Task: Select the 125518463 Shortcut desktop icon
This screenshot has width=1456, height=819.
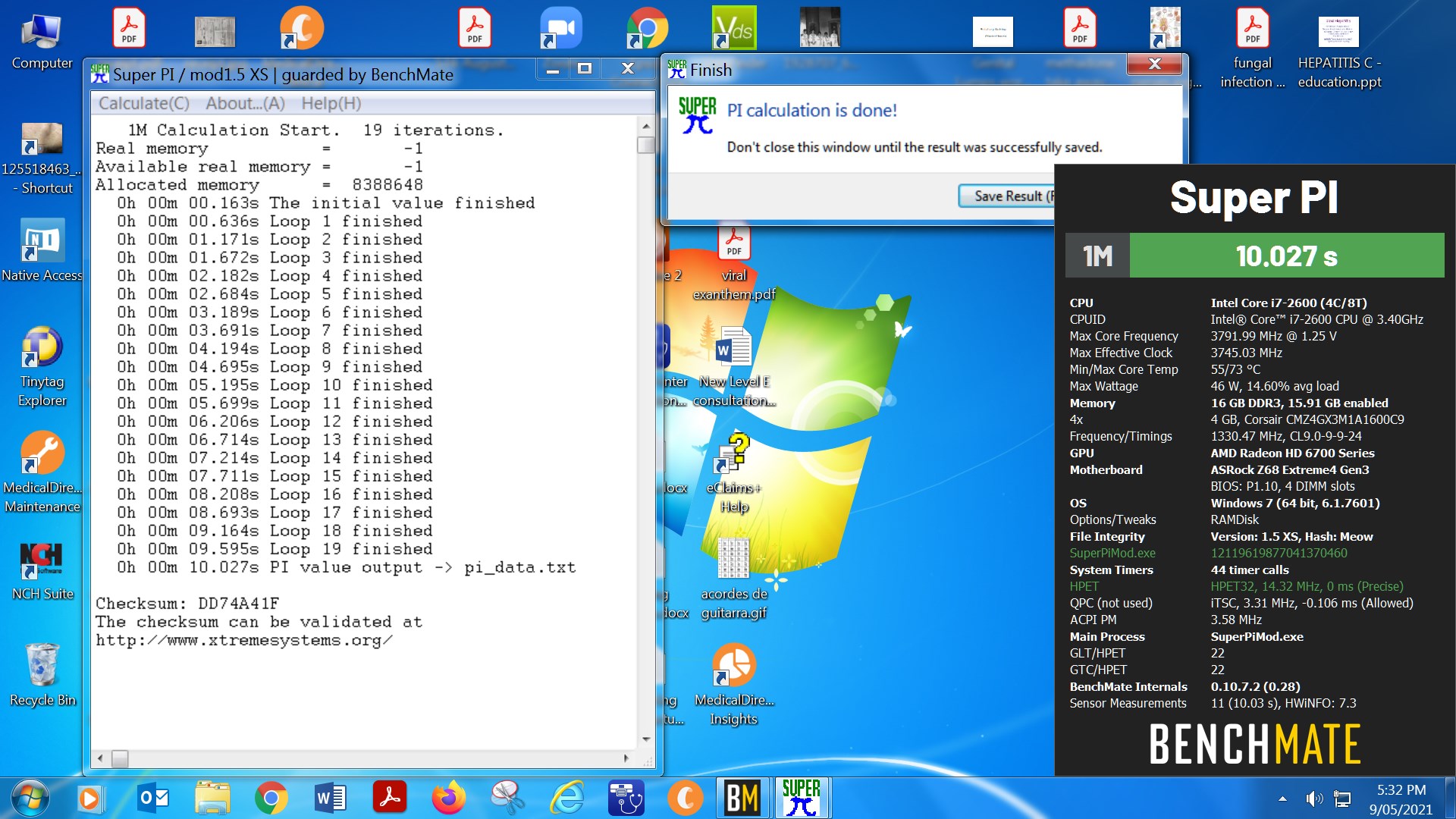Action: pos(42,159)
